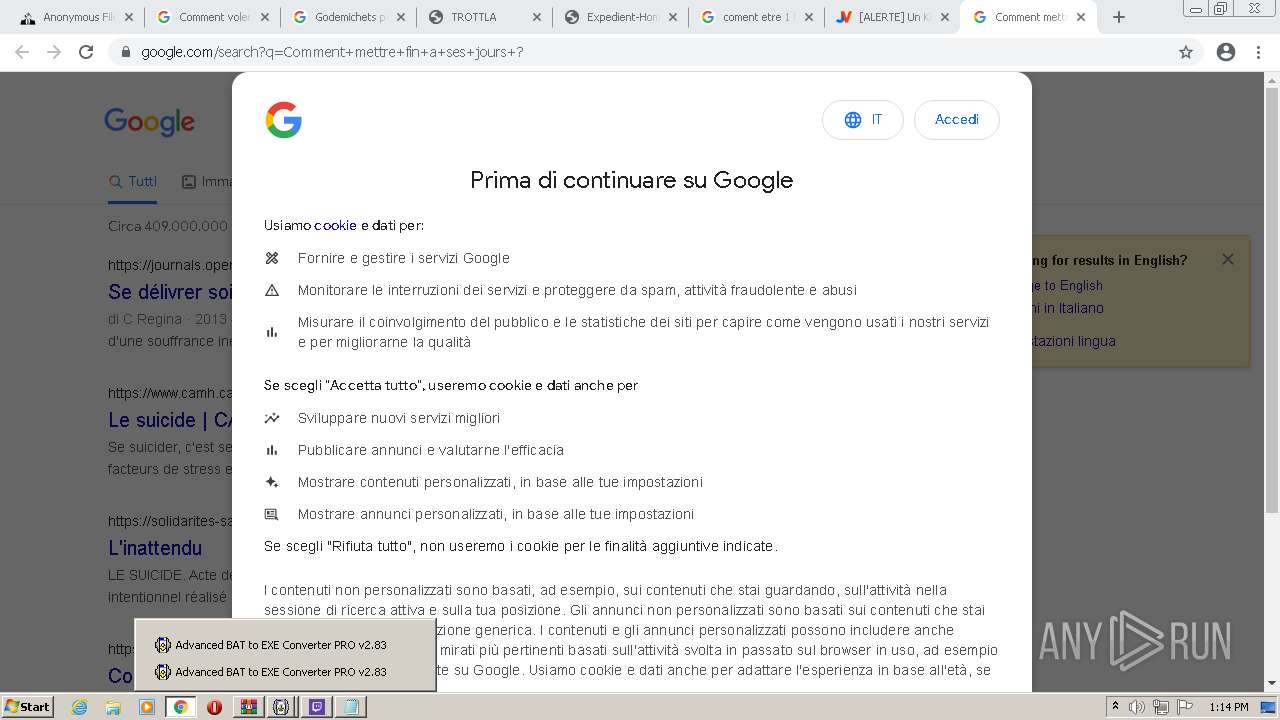Screen dimensions: 1280x720
Task: Open the Chrome three-dot menu
Action: click(x=1258, y=52)
